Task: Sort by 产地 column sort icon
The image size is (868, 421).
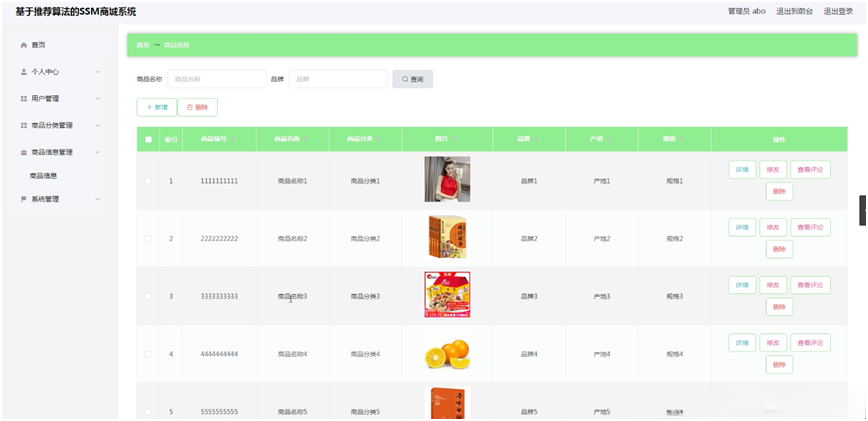Action: coord(608,139)
